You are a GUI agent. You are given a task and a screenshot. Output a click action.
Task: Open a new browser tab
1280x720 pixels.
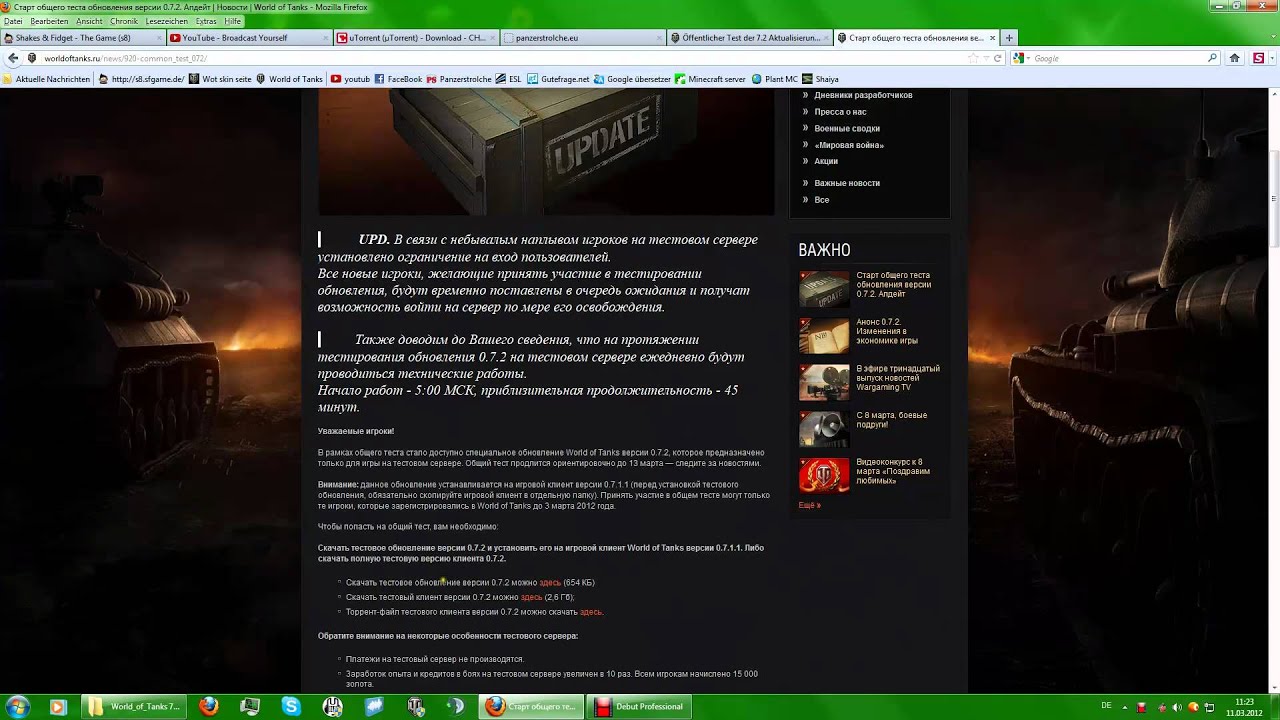1009,38
